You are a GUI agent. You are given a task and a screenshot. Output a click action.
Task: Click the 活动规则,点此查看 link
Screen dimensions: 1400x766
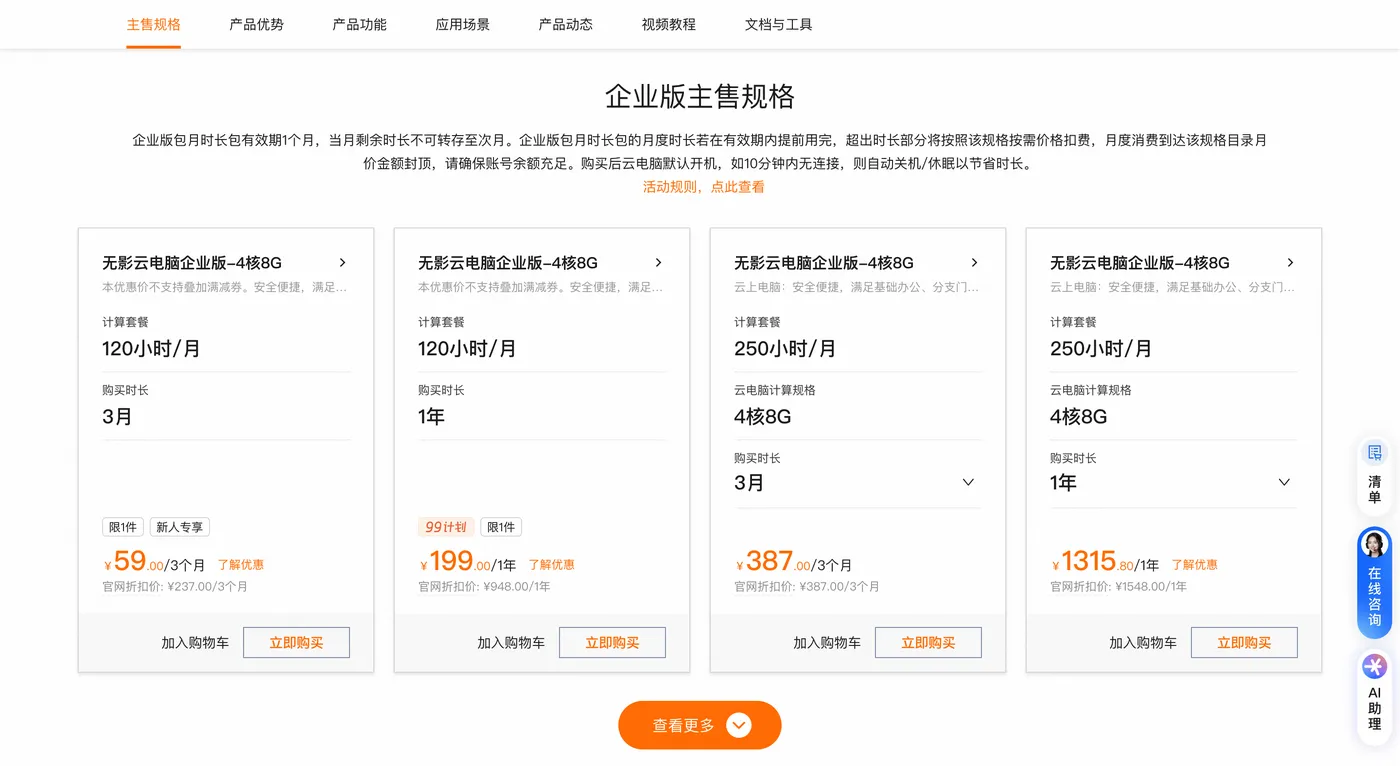pos(703,187)
